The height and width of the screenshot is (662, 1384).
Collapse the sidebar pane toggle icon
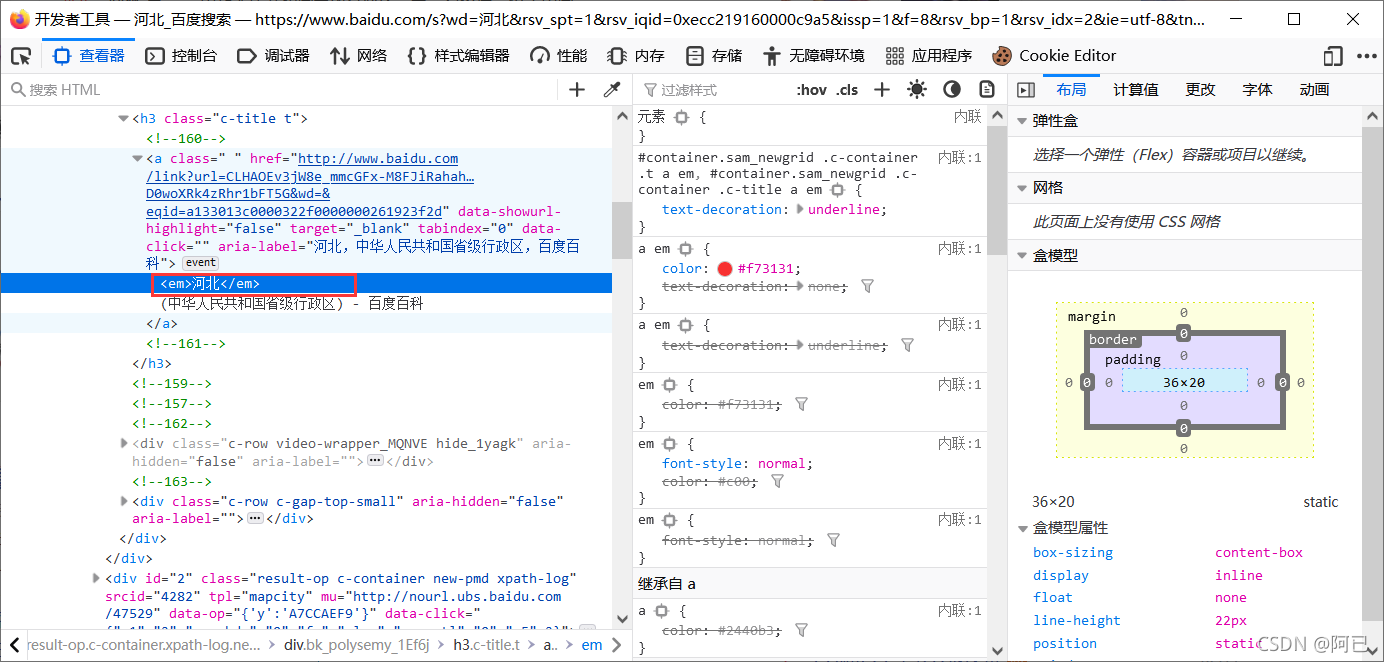point(1025,90)
